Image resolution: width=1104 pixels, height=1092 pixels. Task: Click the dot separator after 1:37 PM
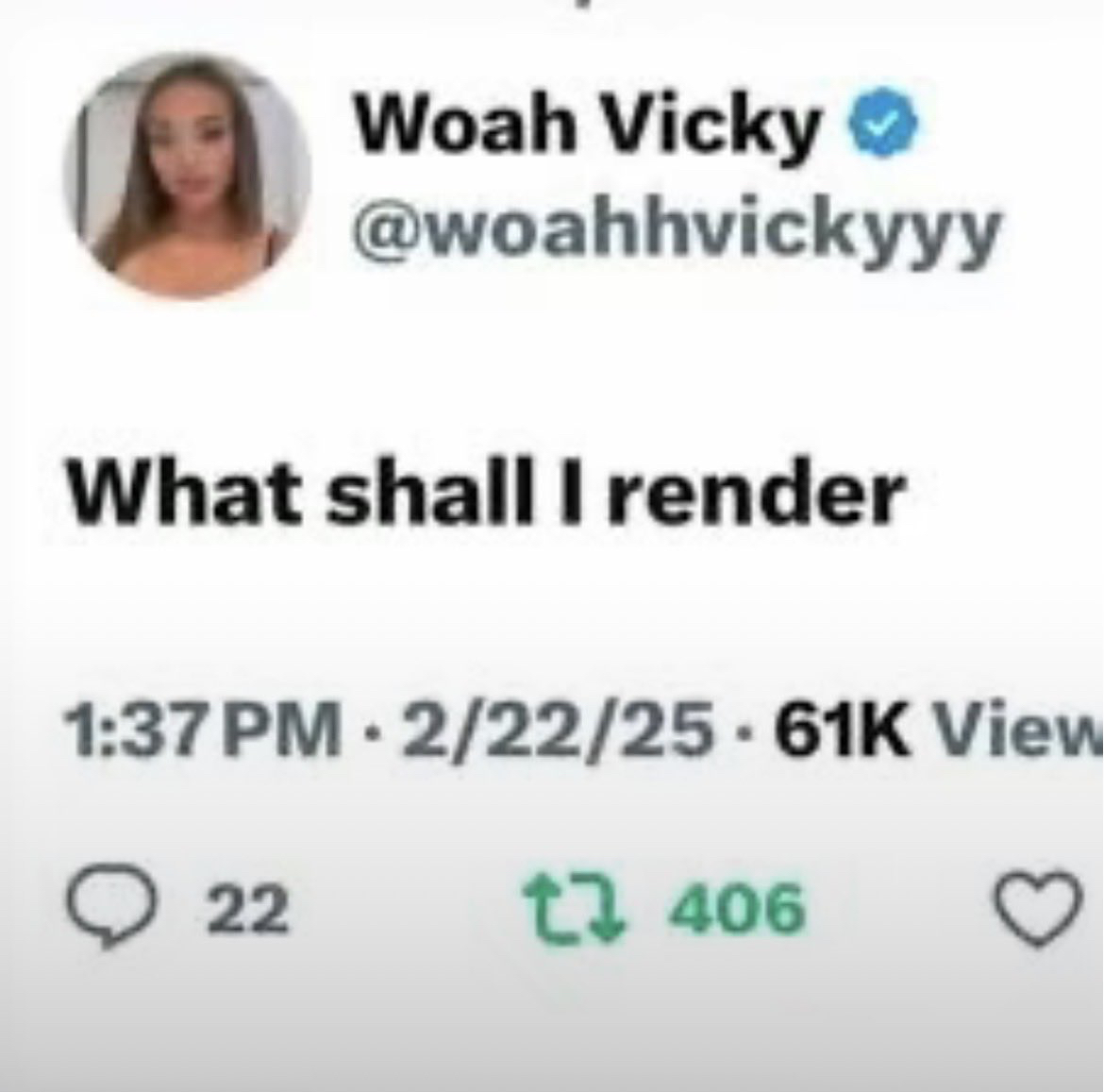370,736
